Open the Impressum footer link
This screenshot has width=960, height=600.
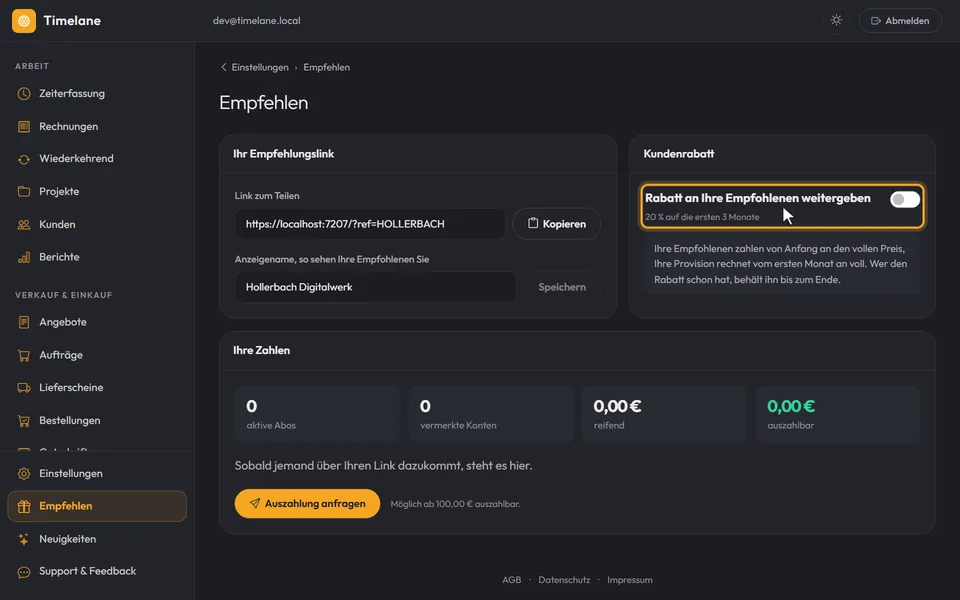point(630,580)
